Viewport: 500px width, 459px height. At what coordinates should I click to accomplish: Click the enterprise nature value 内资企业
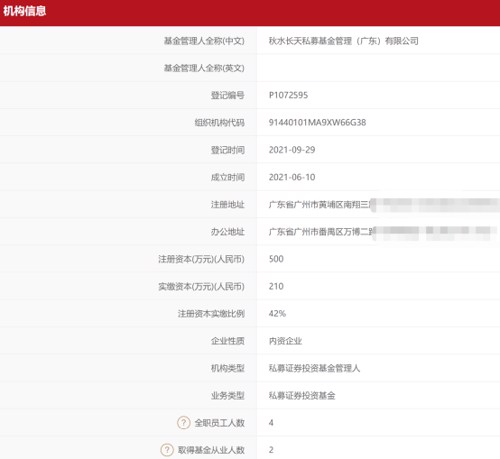285,341
